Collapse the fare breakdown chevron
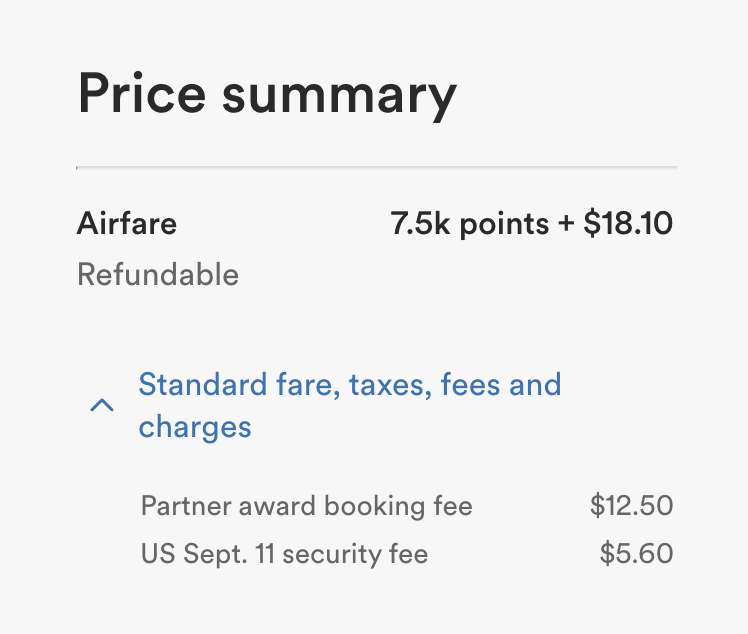Image resolution: width=748 pixels, height=634 pixels. (101, 406)
